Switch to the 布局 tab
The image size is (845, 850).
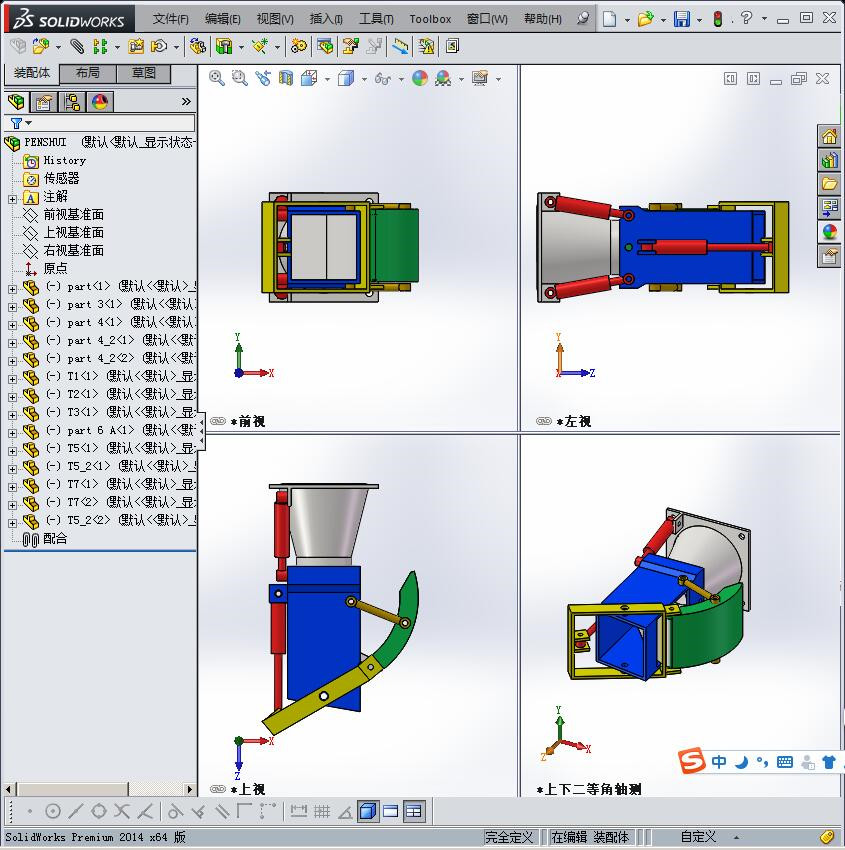point(87,73)
